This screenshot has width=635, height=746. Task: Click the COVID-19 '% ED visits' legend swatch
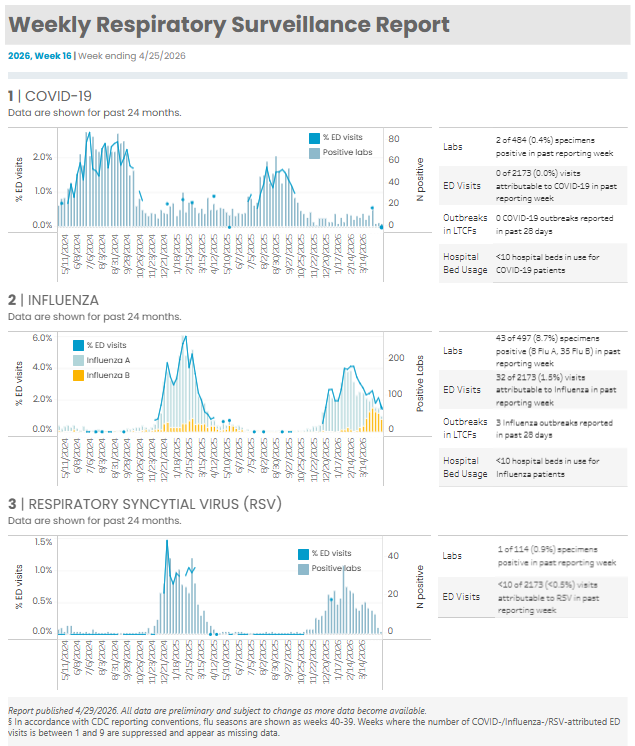click(314, 138)
